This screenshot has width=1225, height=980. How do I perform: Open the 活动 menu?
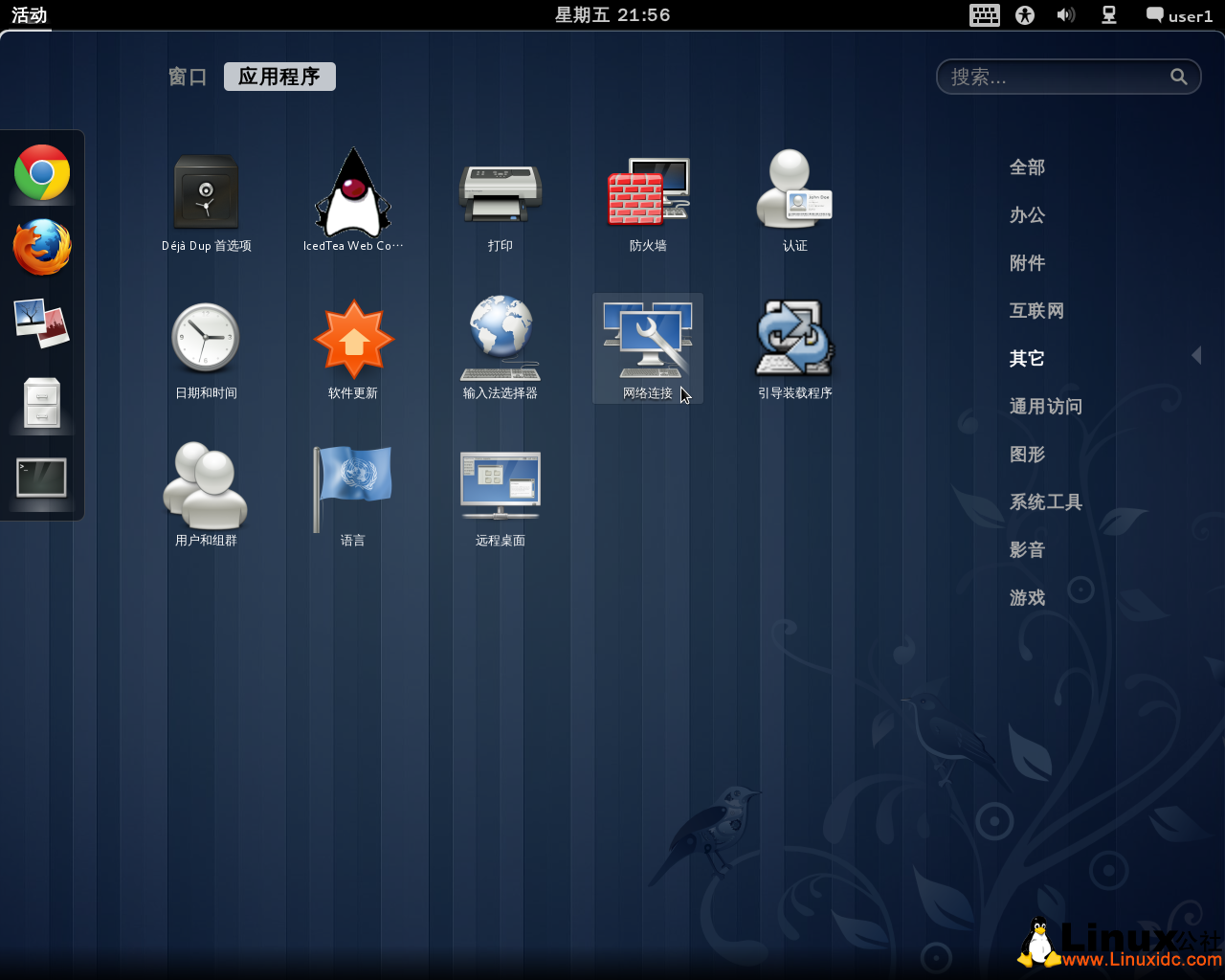pos(28,14)
